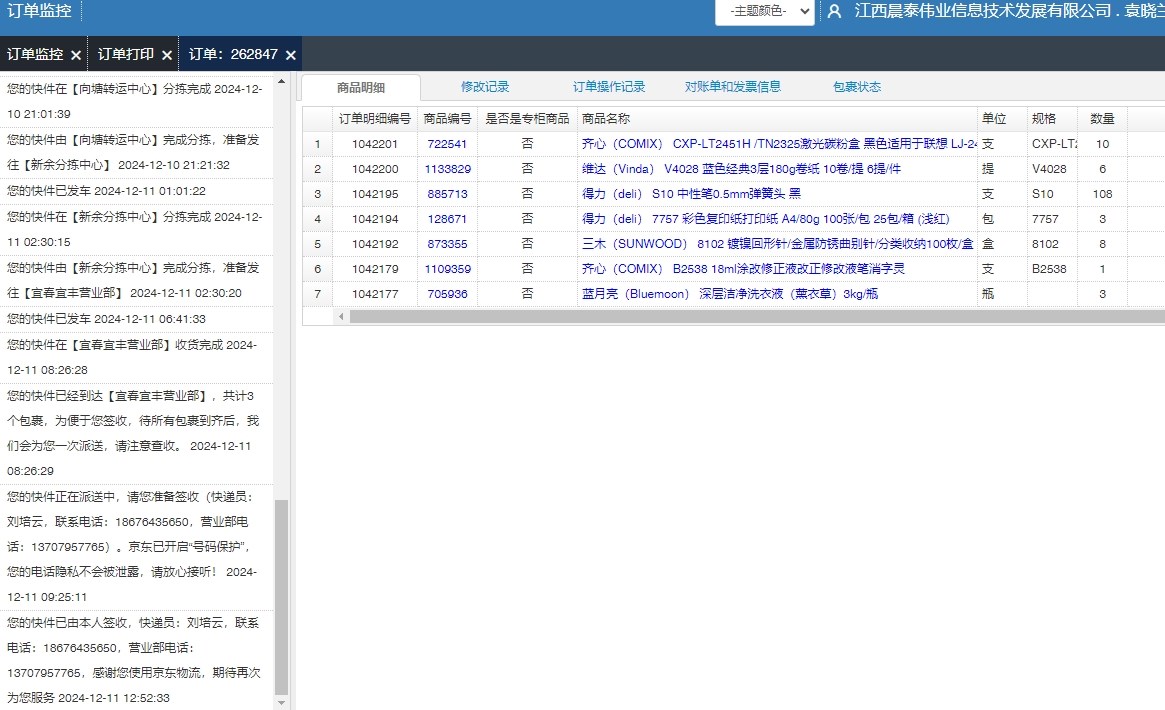Viewport: 1165px width, 710px height.
Task: Click the 单位 column header
Action: click(x=1002, y=119)
